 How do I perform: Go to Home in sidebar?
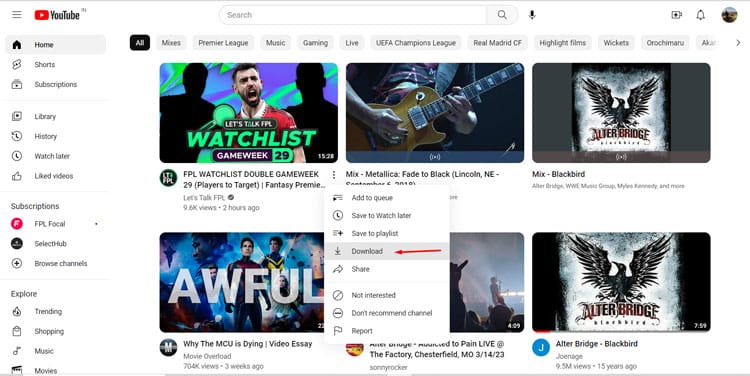click(x=55, y=44)
